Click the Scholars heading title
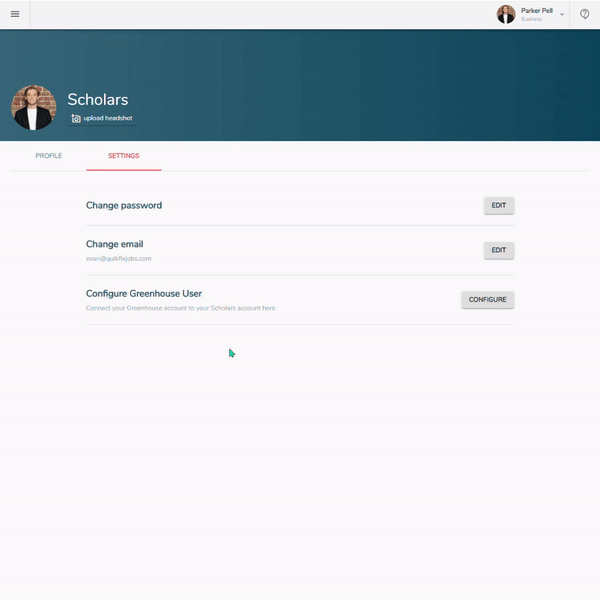Image resolution: width=600 pixels, height=600 pixels. point(98,99)
